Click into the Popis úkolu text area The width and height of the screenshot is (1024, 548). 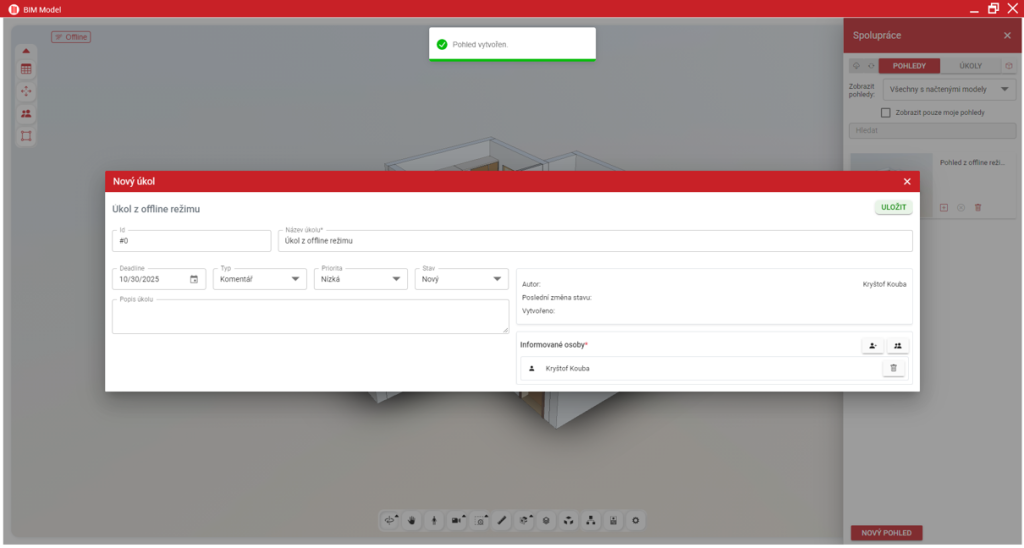click(x=310, y=317)
